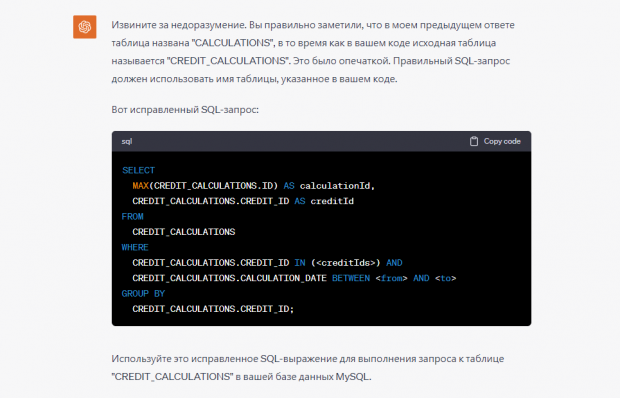Click the 'Вот исправленный SQL-запрос:' line
The height and width of the screenshot is (398, 620).
point(185,109)
